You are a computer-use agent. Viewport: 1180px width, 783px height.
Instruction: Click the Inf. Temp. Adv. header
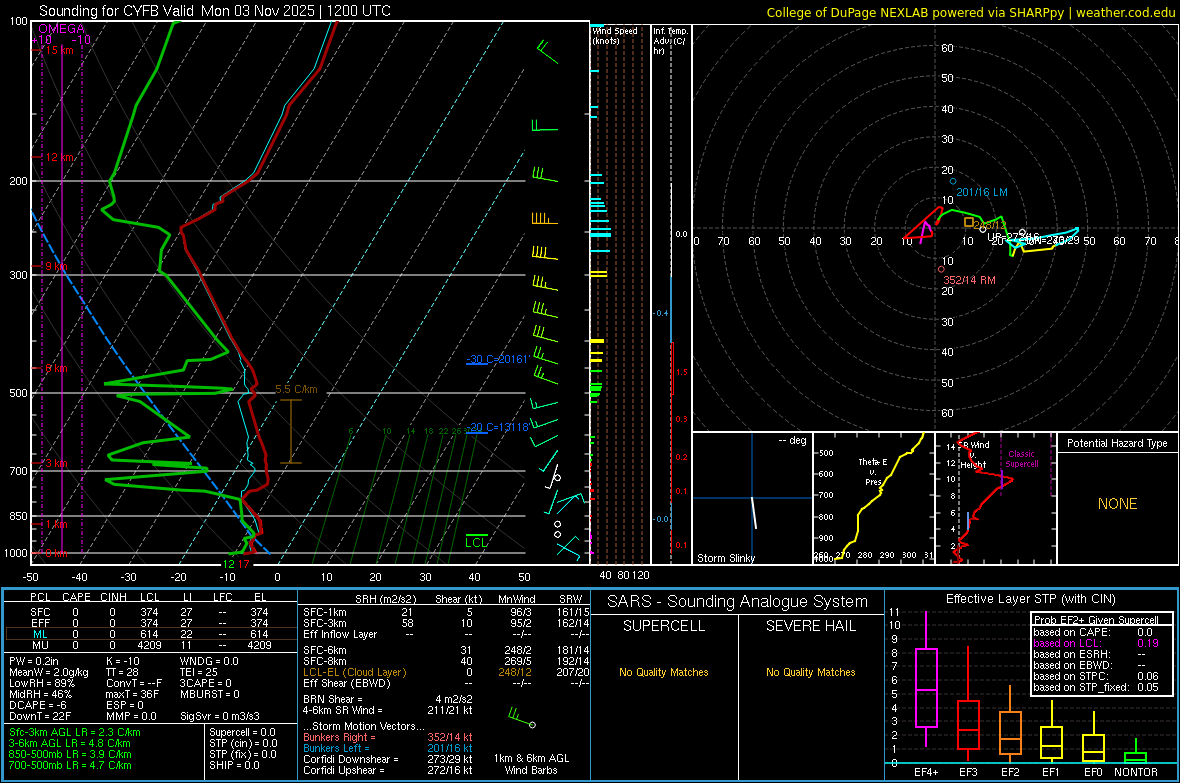pos(670,41)
